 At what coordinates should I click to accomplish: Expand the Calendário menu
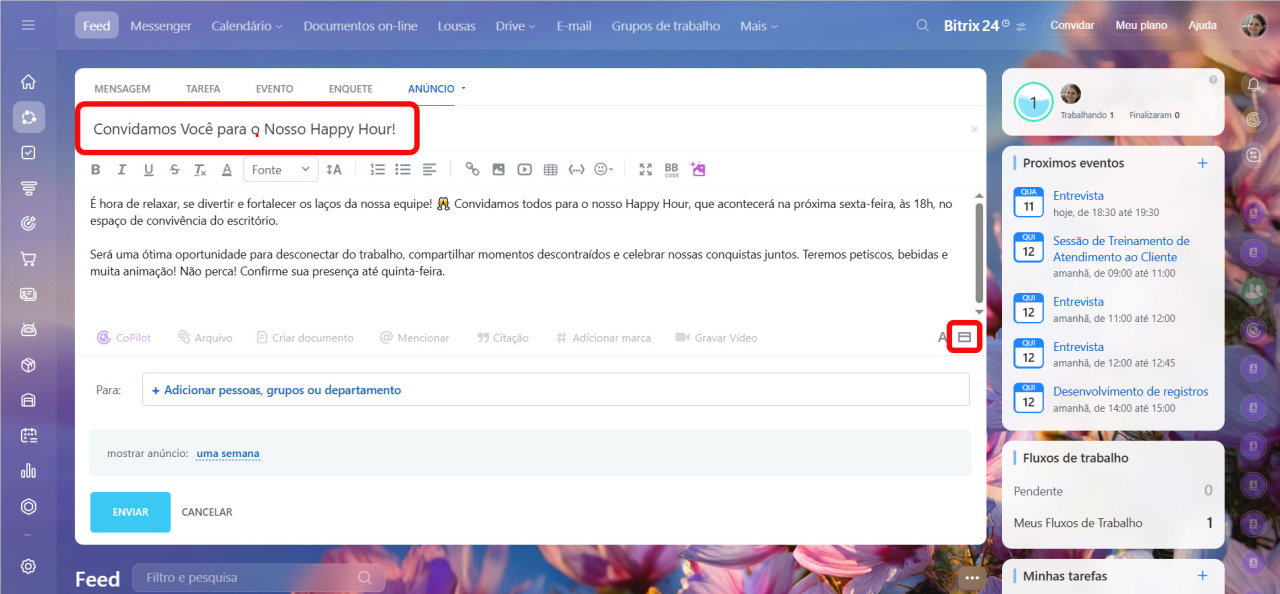click(247, 26)
